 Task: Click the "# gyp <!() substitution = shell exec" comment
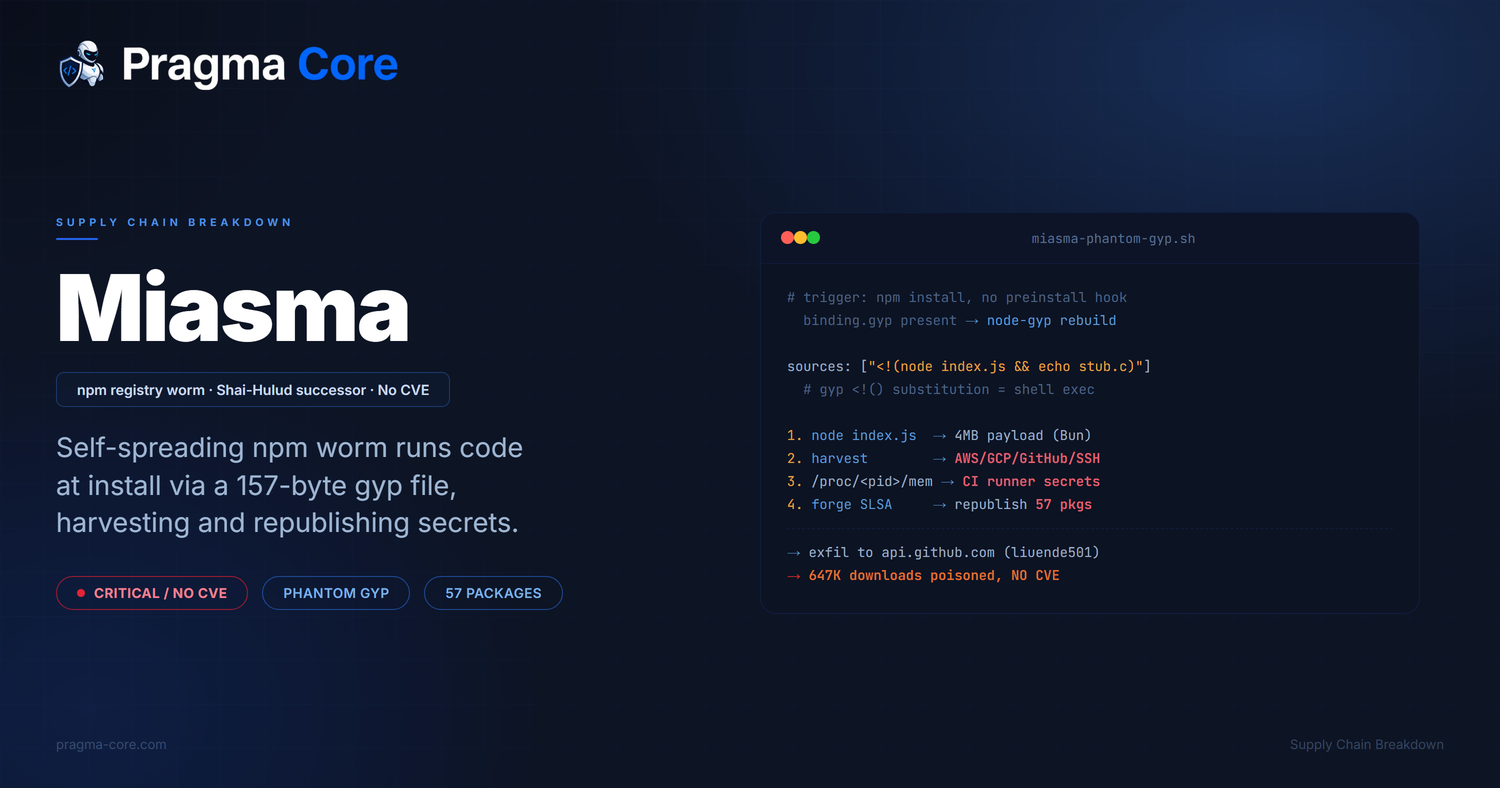tap(949, 389)
